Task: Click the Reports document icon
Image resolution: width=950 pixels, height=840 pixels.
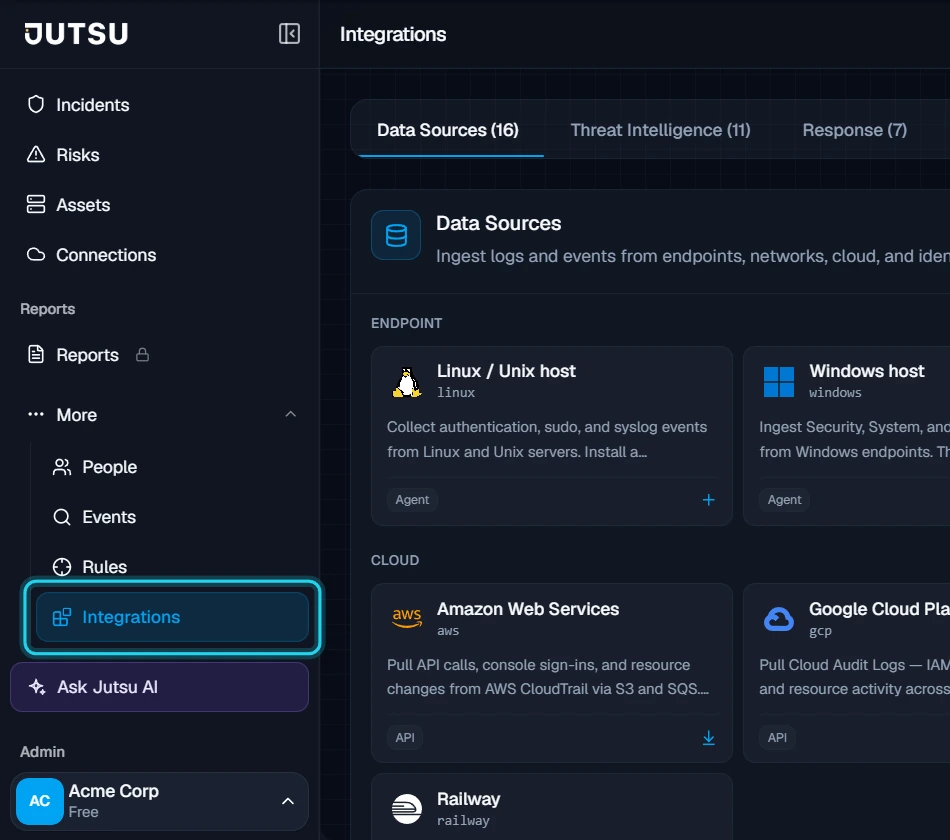Action: tap(36, 355)
